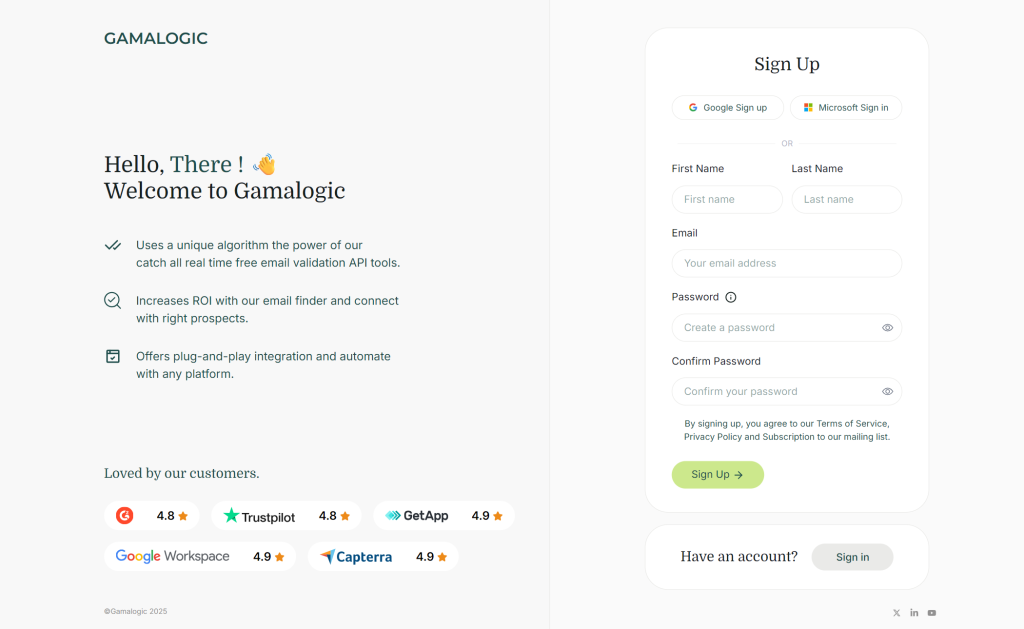Open the Terms of Service link

pyautogui.click(x=851, y=424)
